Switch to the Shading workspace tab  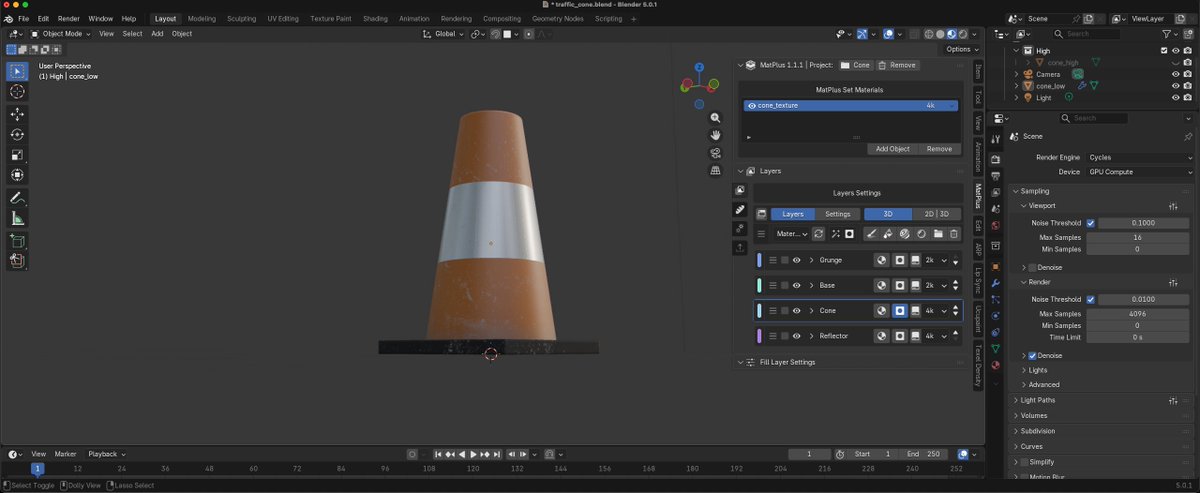point(375,19)
